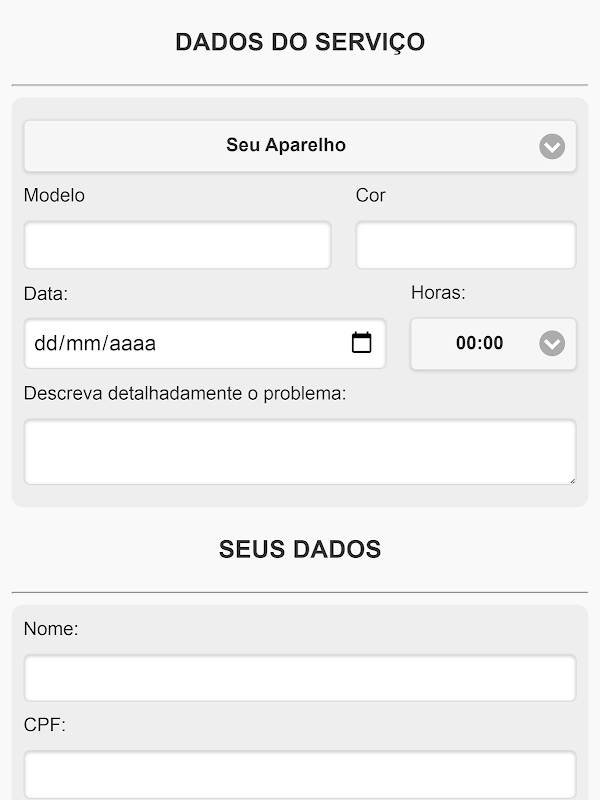This screenshot has width=600, height=800.
Task: Click the Descreva detalhadamente o problema label
Action: point(185,393)
